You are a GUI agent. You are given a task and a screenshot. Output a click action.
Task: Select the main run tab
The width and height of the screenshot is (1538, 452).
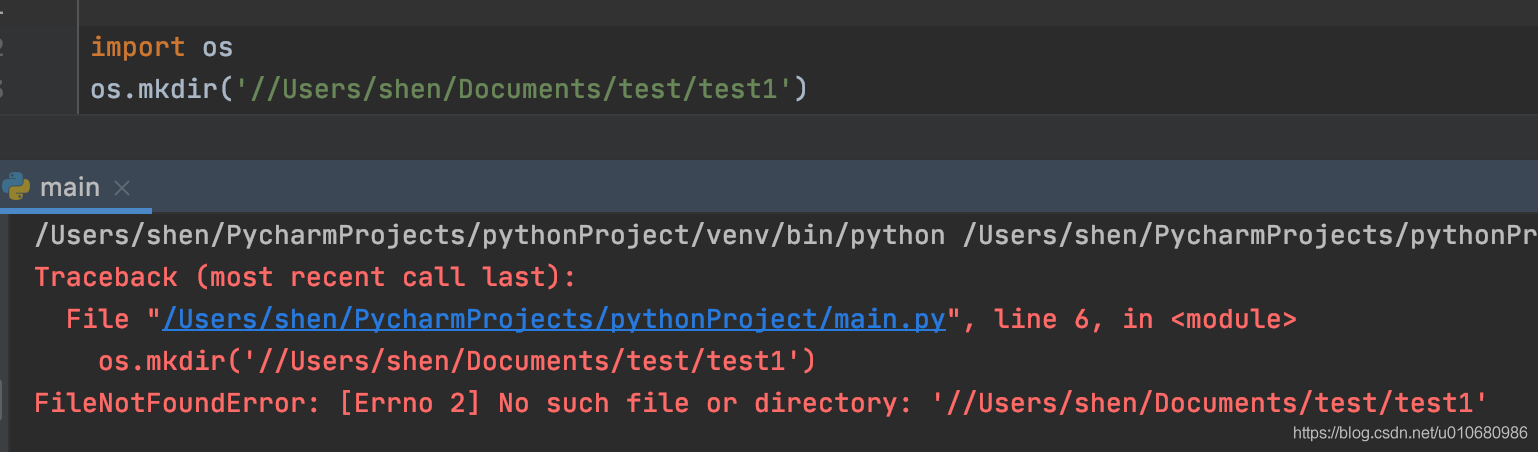pos(70,188)
